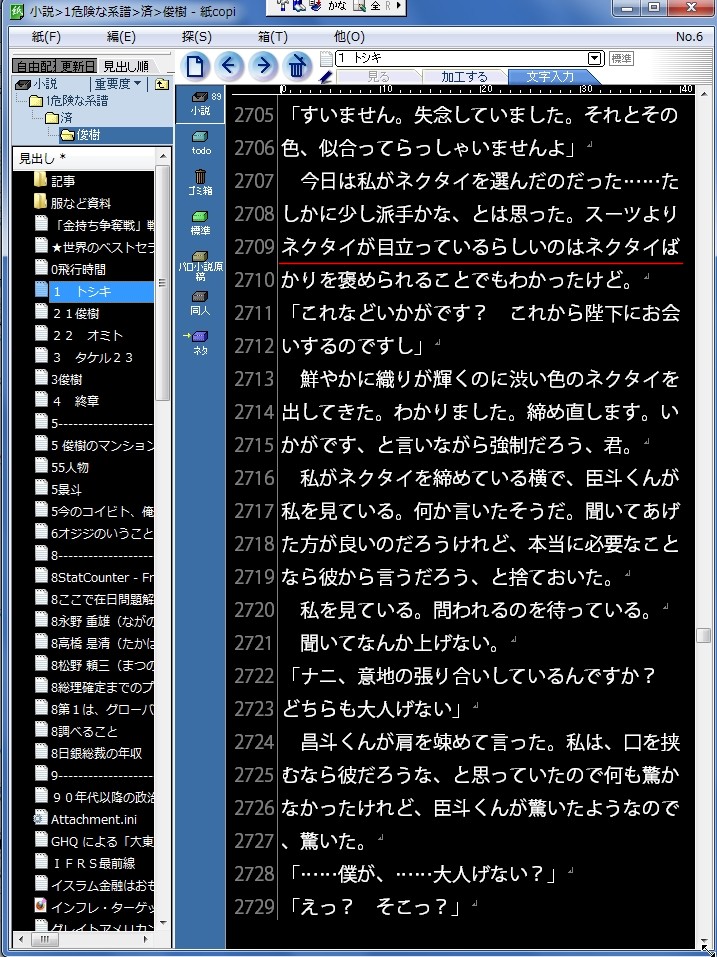Click the note list scroll-down arrow

tap(162, 923)
